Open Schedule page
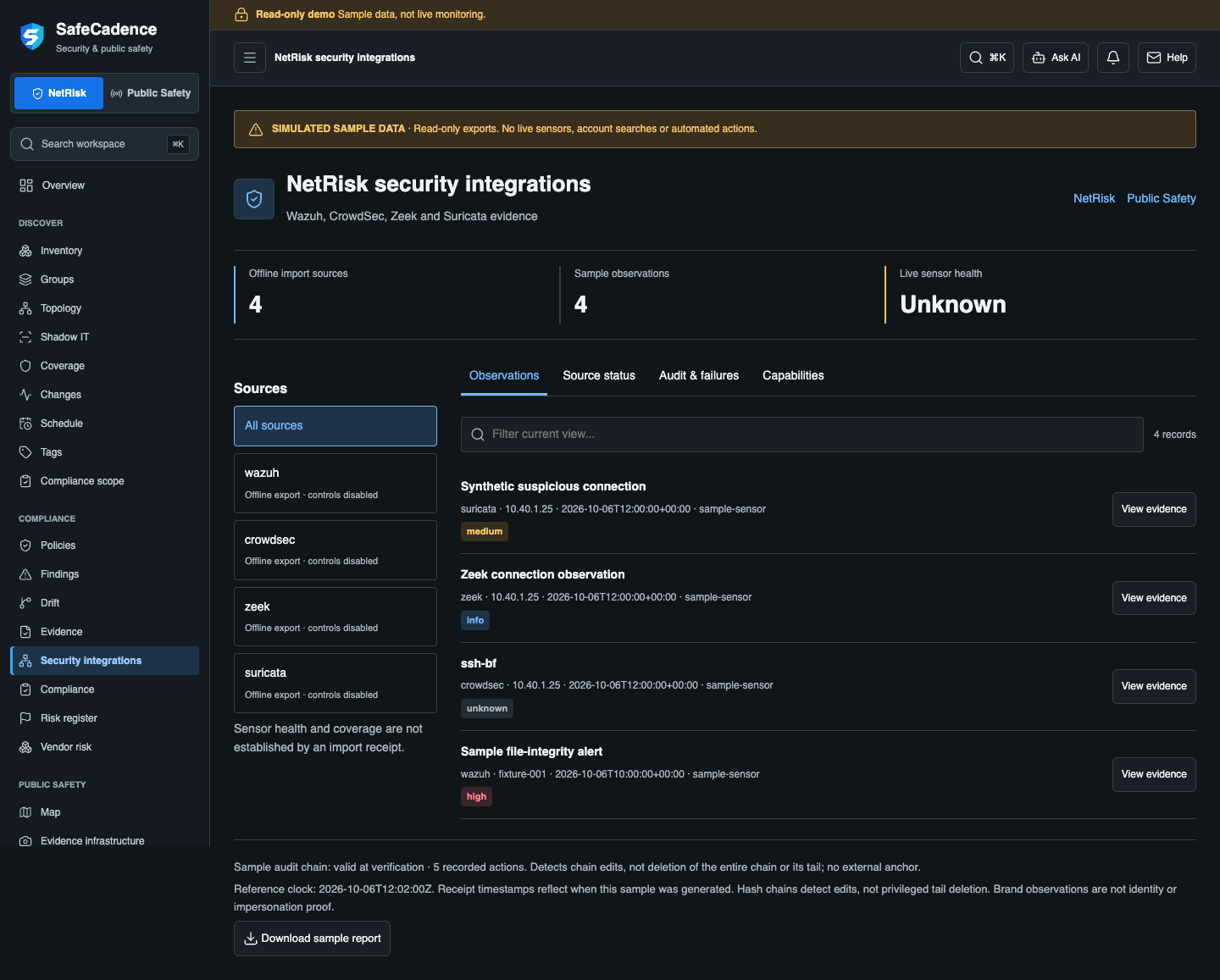The width and height of the screenshot is (1220, 980). coord(105,424)
